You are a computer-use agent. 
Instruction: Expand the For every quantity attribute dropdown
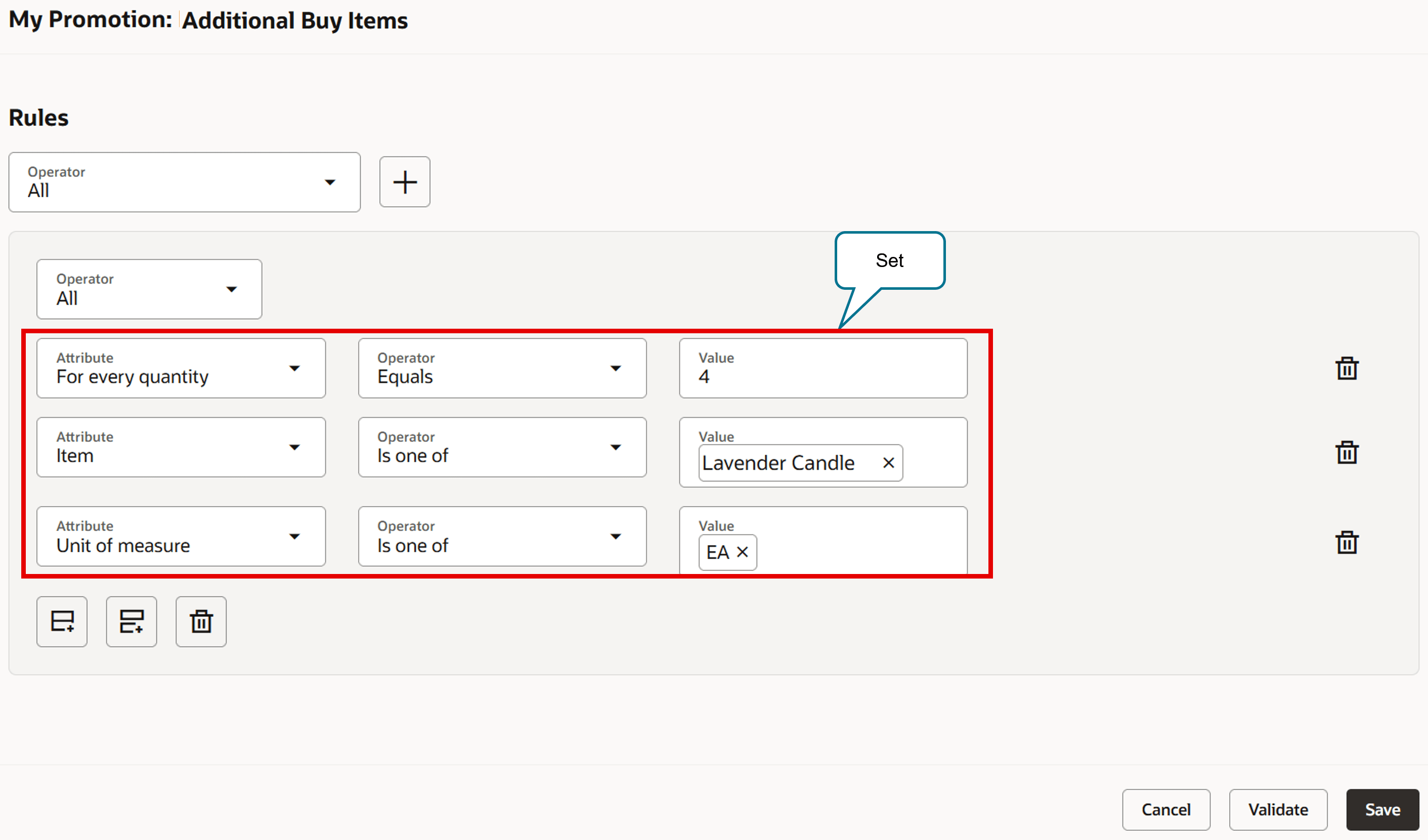click(x=181, y=368)
